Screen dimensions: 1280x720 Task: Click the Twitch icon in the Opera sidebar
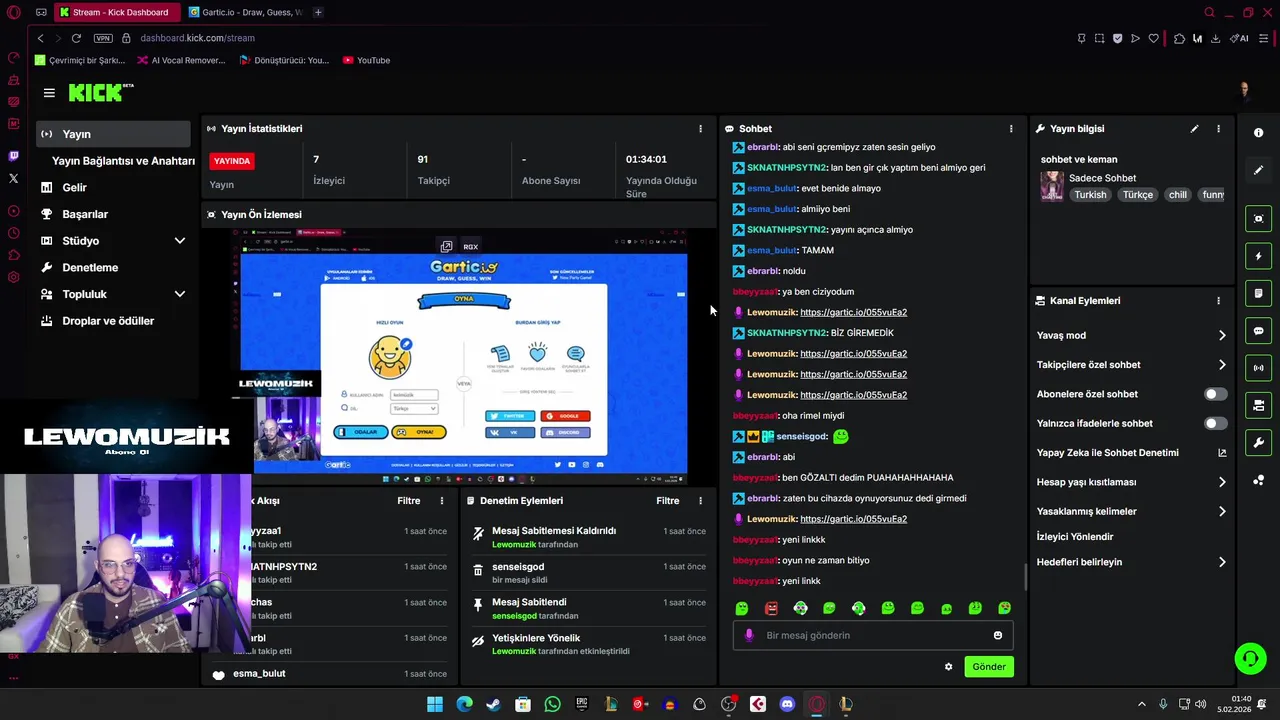tap(13, 156)
